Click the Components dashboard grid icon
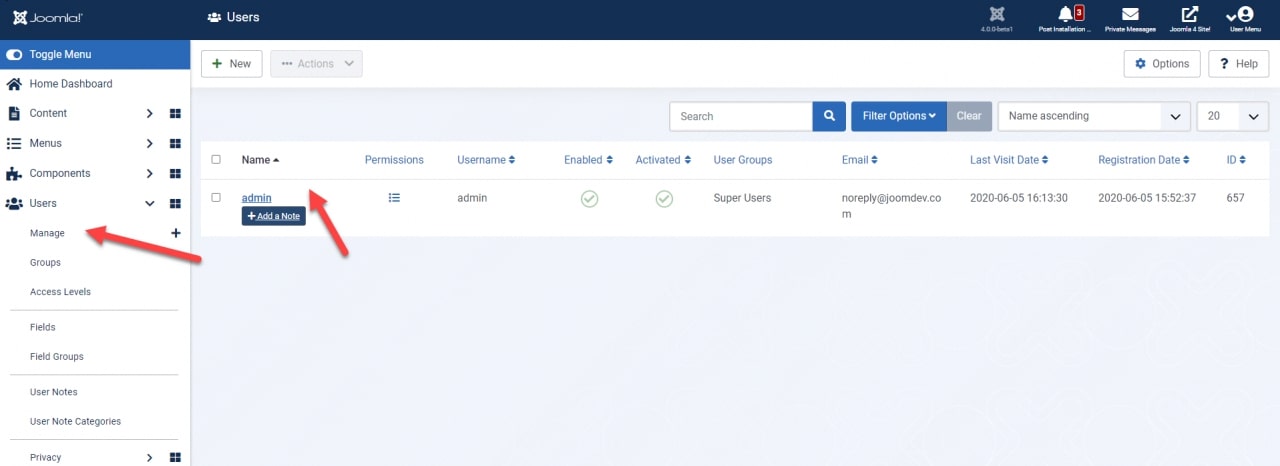 (x=175, y=174)
